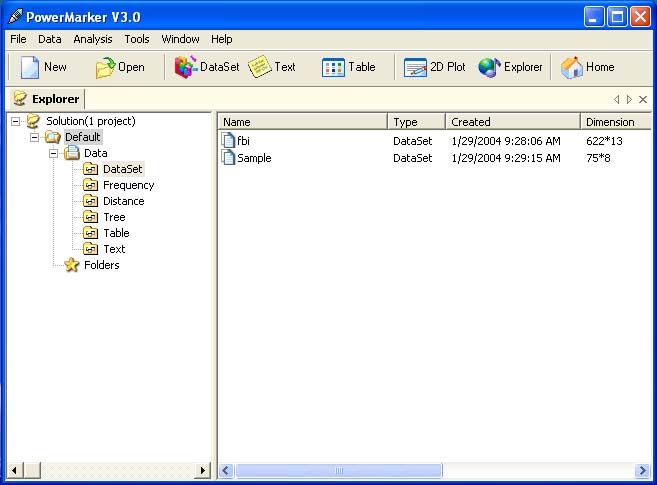Screen dimensions: 657x485
Task: Maximize the PowerMarker window
Action: [x=617, y=17]
